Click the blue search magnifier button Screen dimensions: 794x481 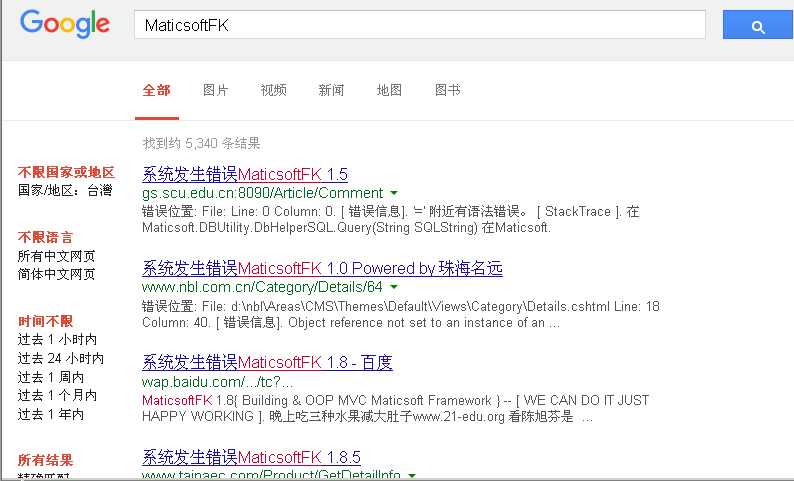click(758, 24)
